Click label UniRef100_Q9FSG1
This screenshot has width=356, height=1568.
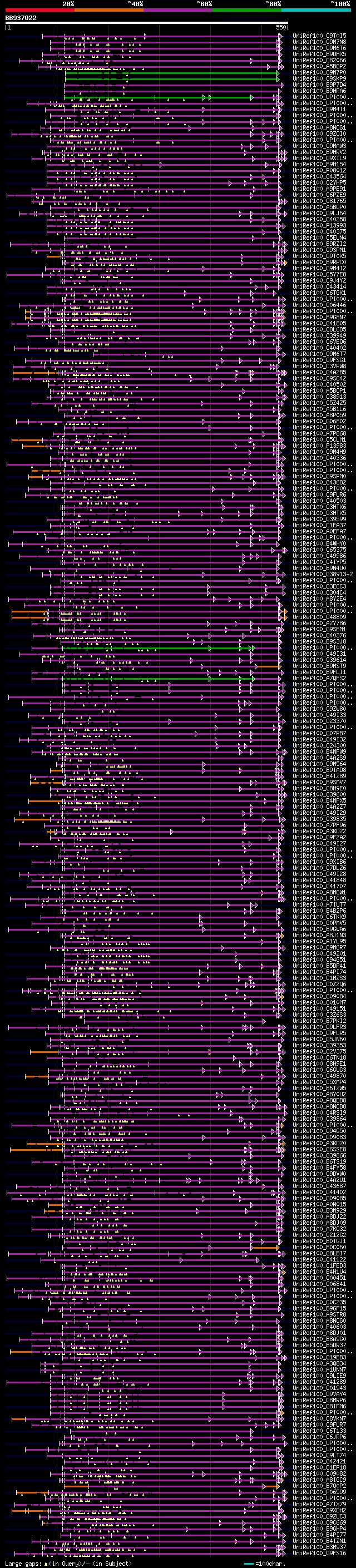(x=319, y=360)
